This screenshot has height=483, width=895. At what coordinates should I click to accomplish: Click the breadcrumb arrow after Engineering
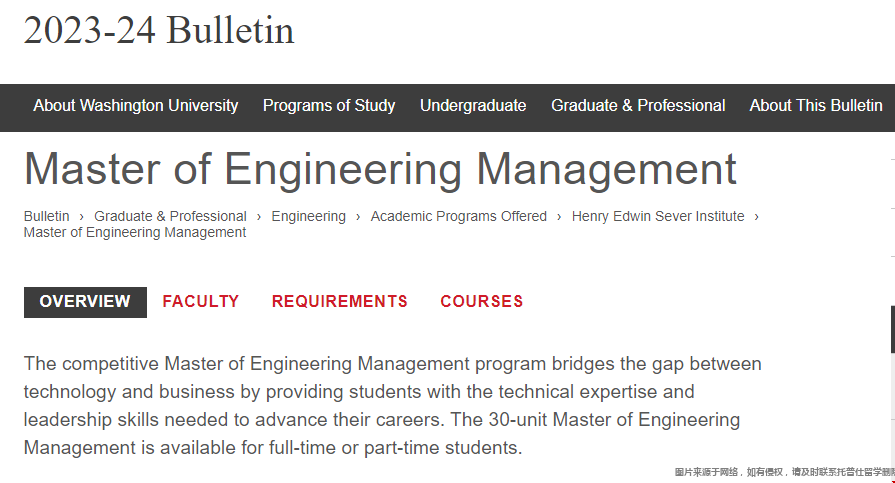(358, 217)
